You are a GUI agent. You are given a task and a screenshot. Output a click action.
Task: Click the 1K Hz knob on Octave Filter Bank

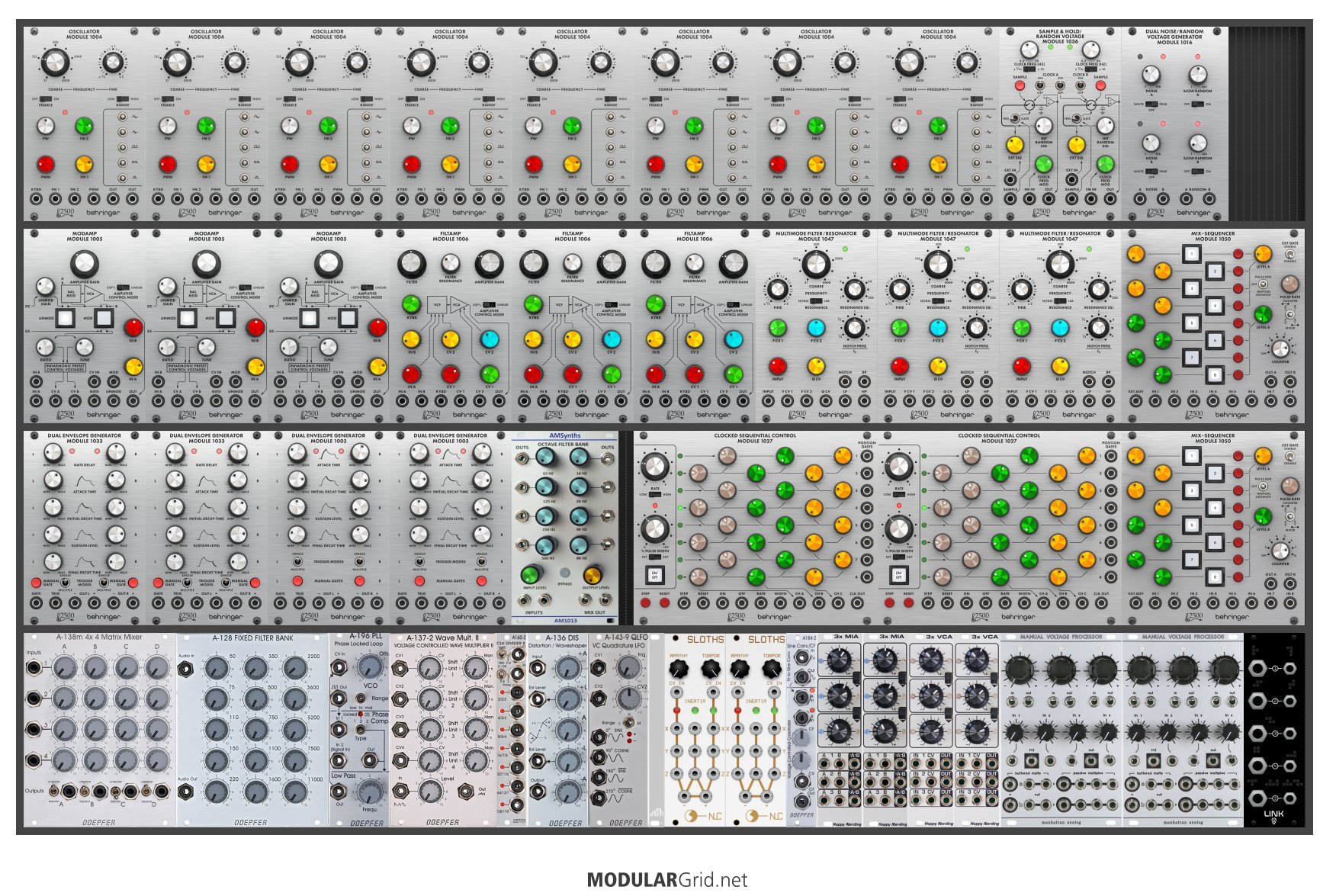click(x=580, y=458)
